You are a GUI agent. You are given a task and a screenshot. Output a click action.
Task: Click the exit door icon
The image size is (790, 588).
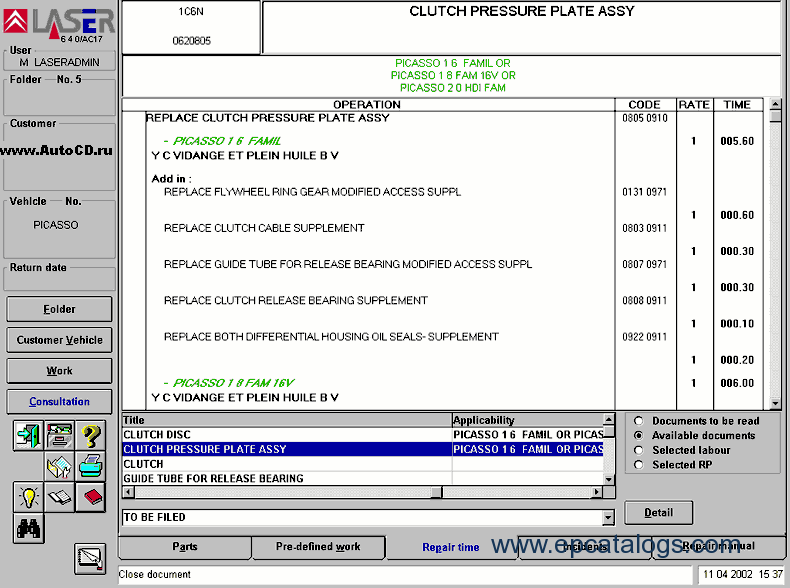(29, 436)
